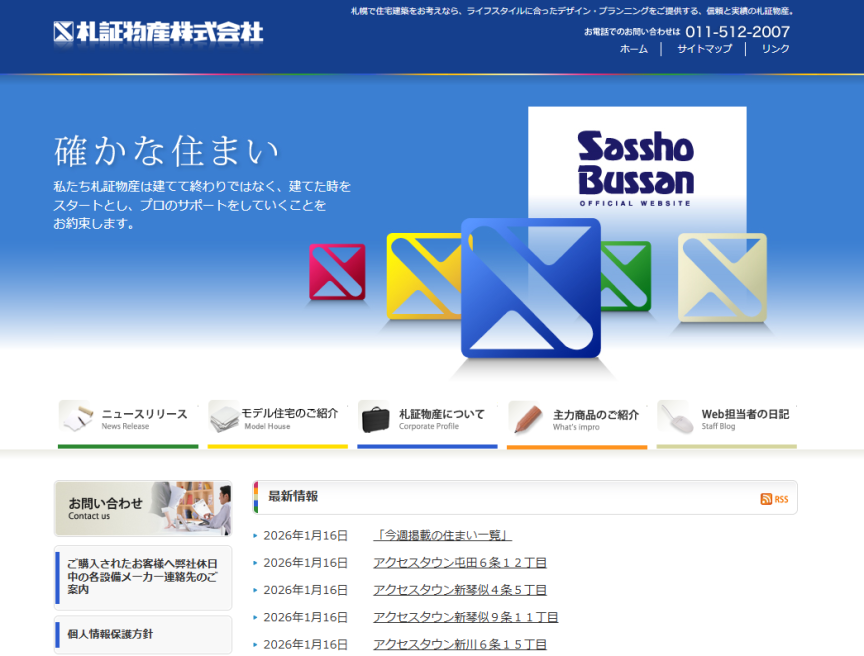Open the アクセスタウン屯田6条12丁目 news link
864x656 pixels.
(459, 562)
